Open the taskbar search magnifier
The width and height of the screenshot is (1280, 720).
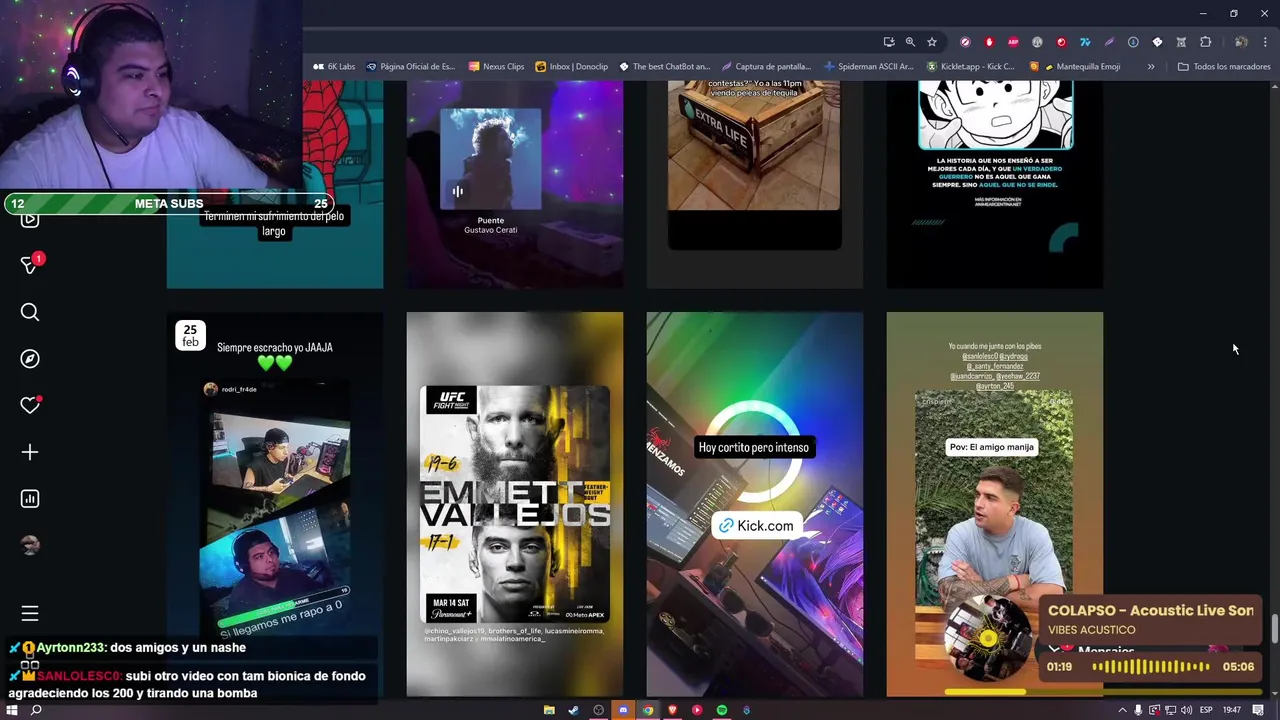[36, 710]
